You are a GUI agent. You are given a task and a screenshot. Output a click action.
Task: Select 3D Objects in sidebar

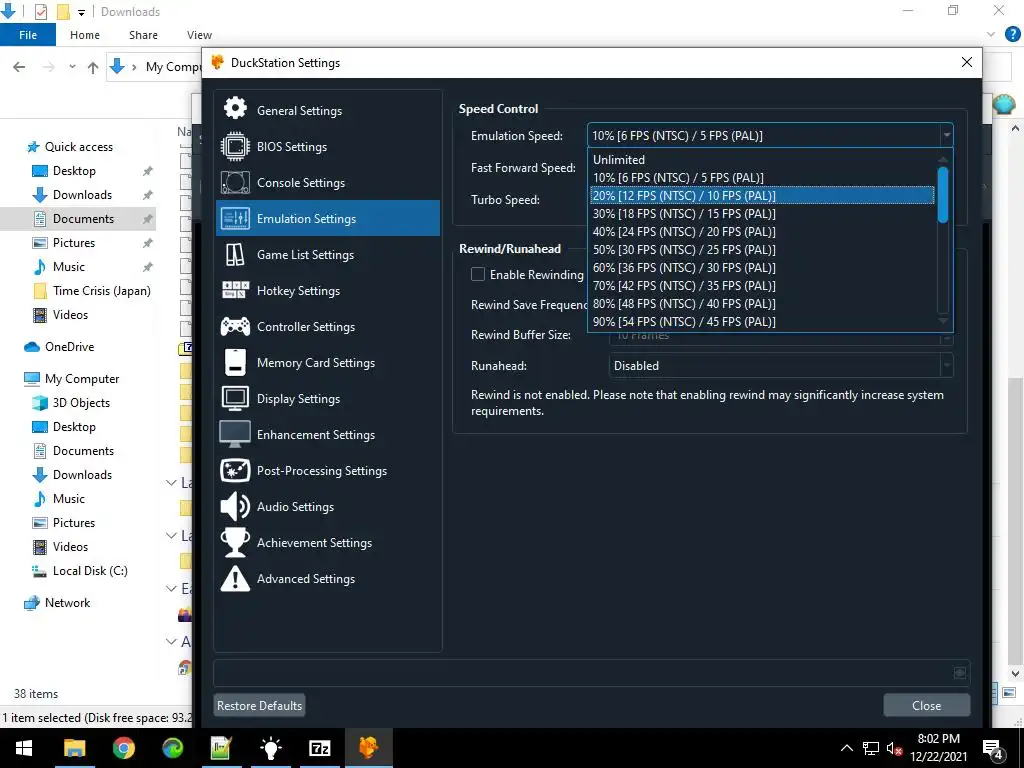click(x=81, y=403)
